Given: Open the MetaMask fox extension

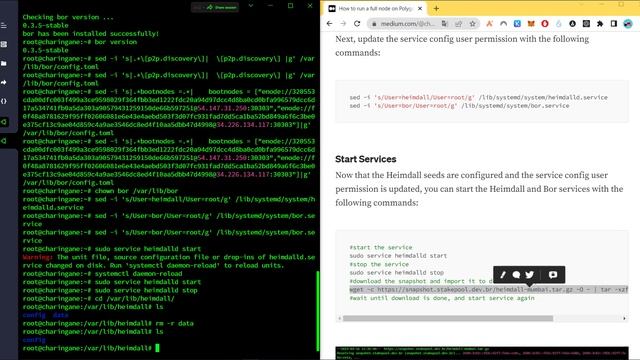Looking at the screenshot, I should click(x=531, y=24).
